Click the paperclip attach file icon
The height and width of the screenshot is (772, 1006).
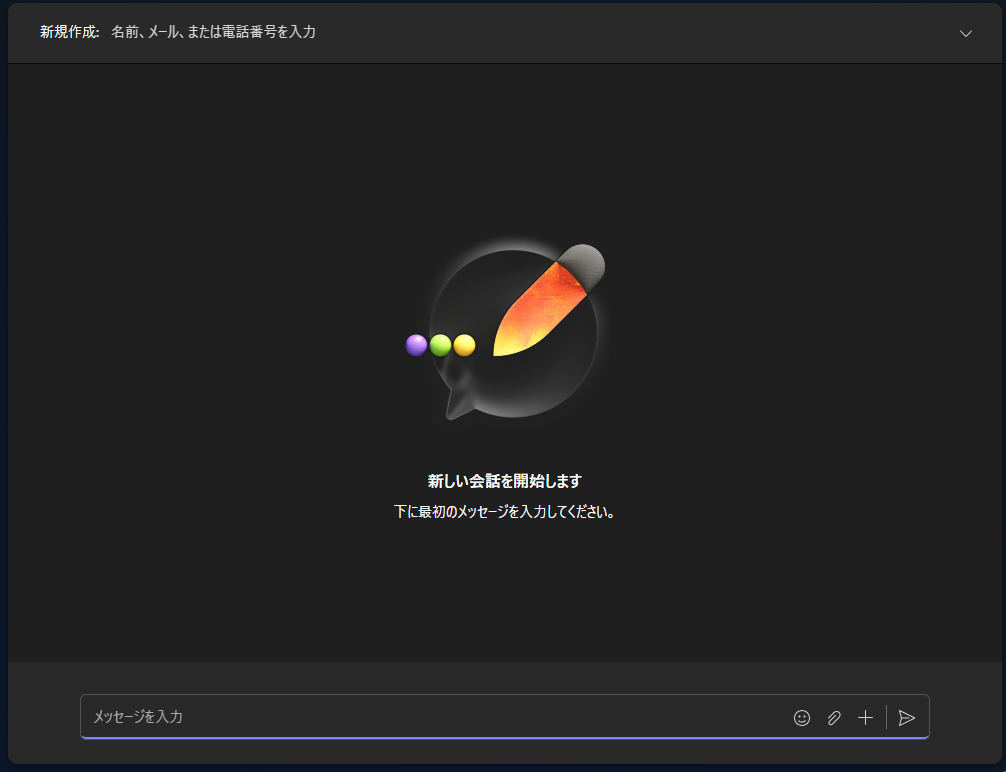click(834, 717)
